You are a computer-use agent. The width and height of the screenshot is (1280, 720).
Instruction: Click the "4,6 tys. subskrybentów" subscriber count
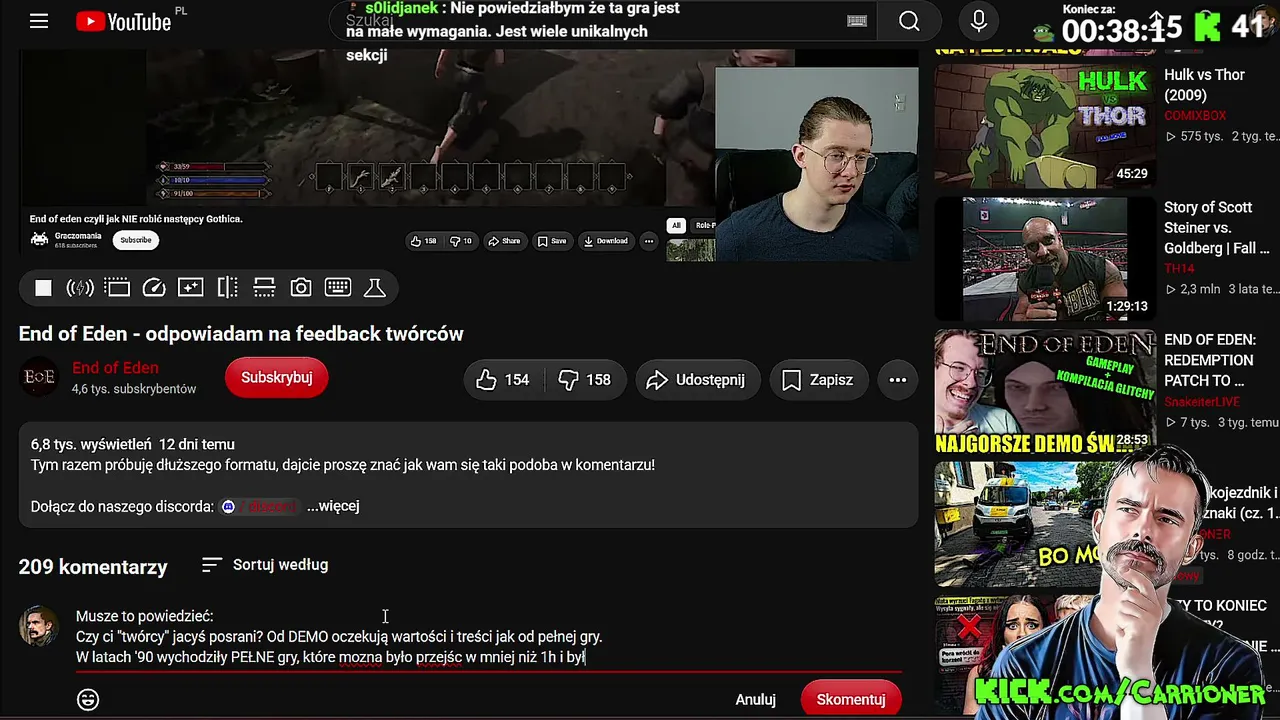(134, 389)
